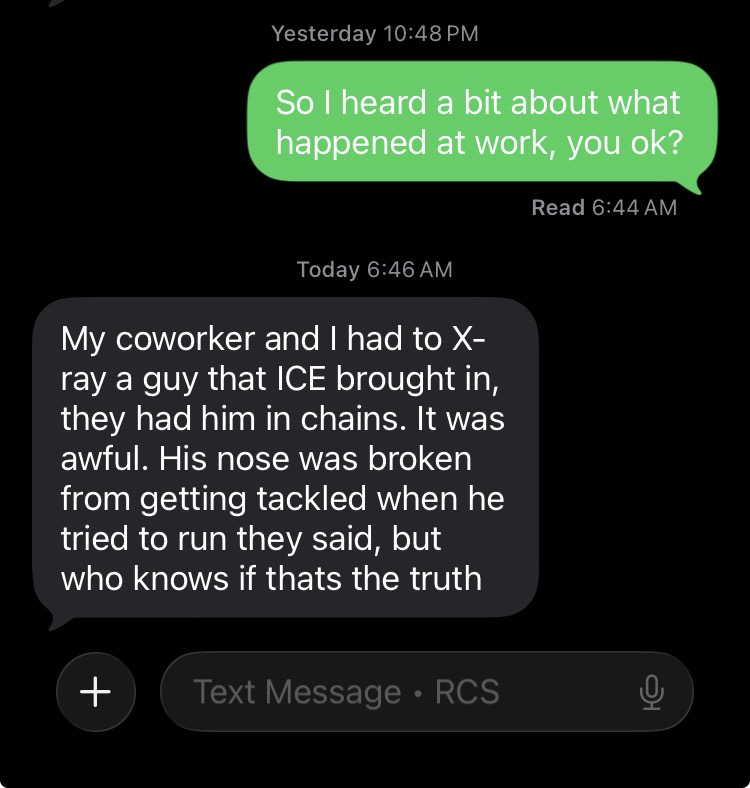750x788 pixels.
Task: Tap the Yesterday 10:48 PM timestamp
Action: click(x=375, y=34)
